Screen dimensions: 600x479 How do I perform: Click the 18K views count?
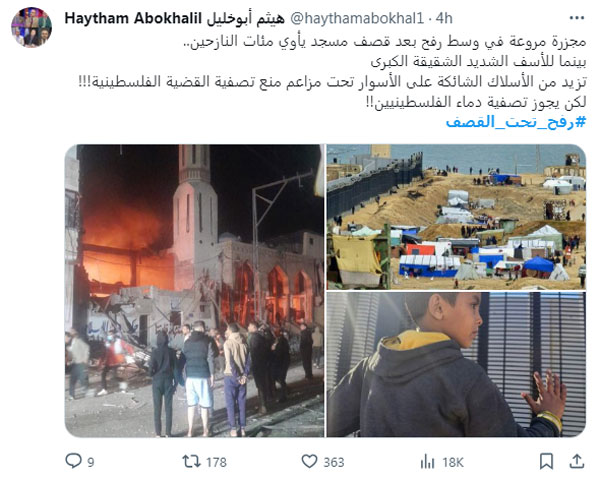coord(453,462)
